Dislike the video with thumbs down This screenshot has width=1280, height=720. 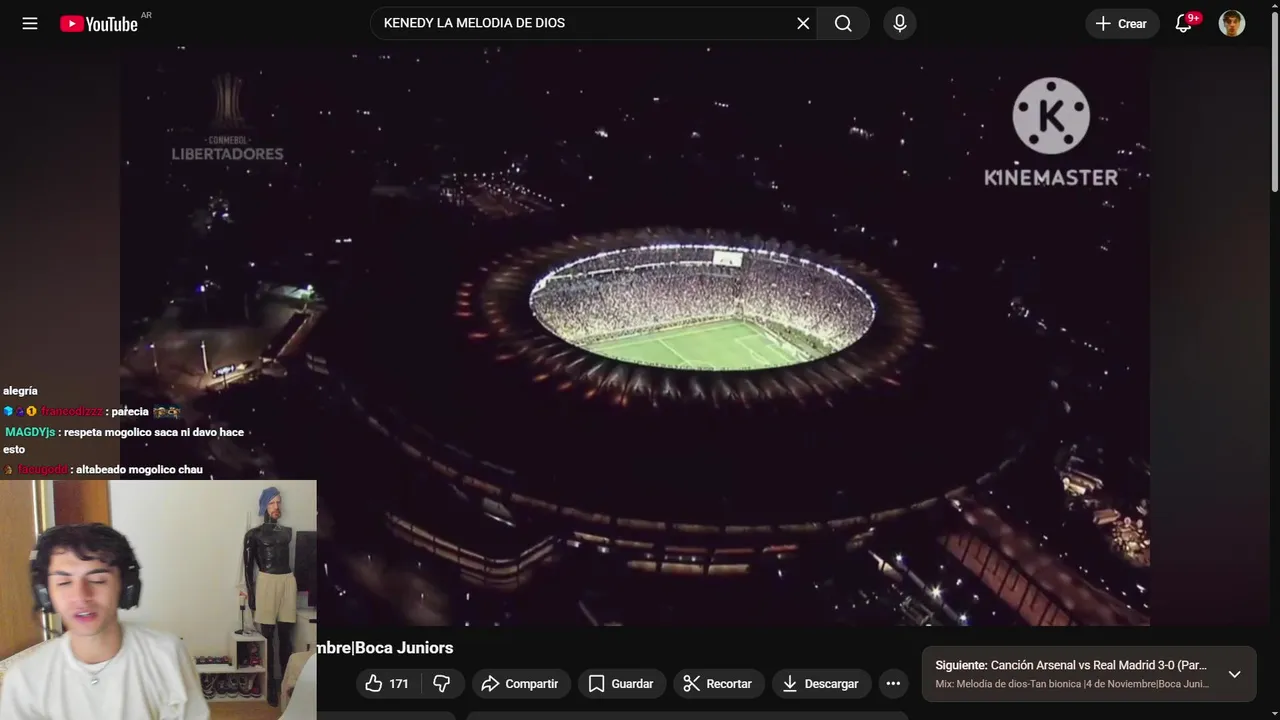click(441, 683)
